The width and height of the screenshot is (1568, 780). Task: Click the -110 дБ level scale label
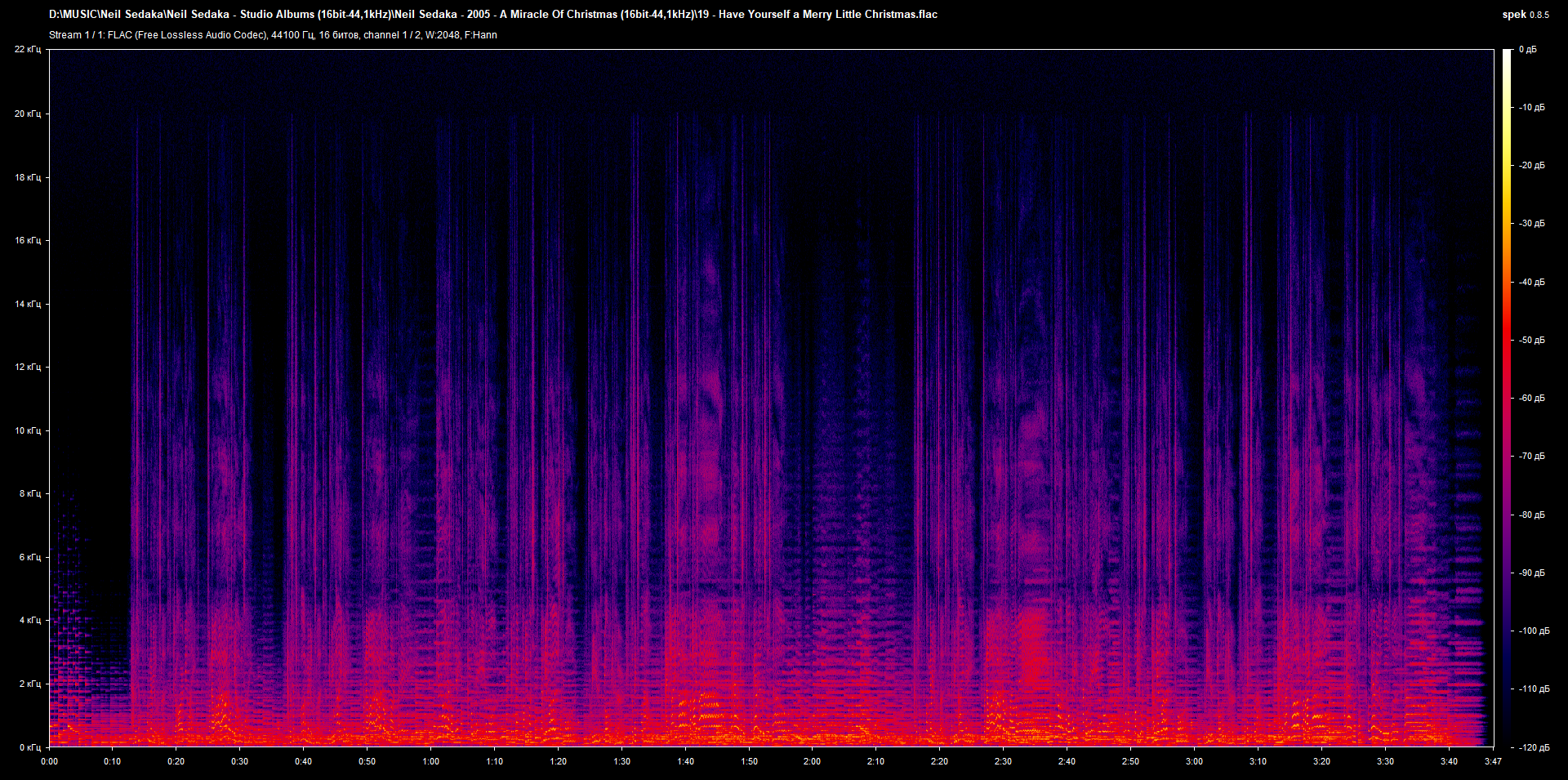click(x=1534, y=689)
